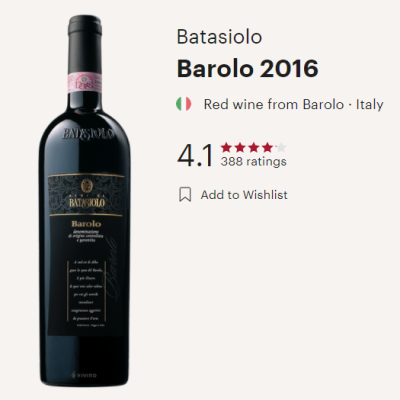Click the first red rating star

pyautogui.click(x=226, y=147)
